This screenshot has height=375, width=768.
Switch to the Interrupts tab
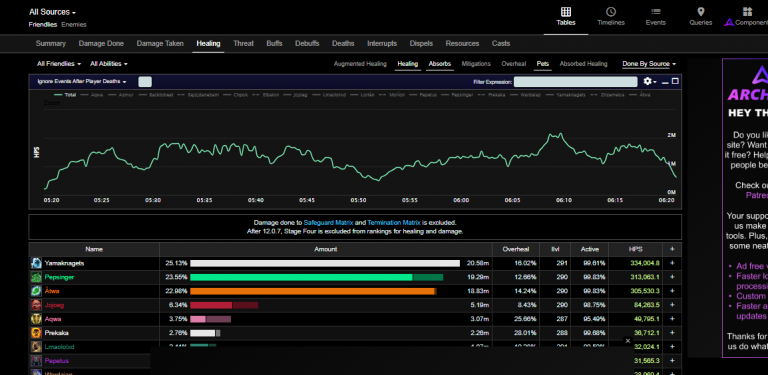(x=382, y=44)
